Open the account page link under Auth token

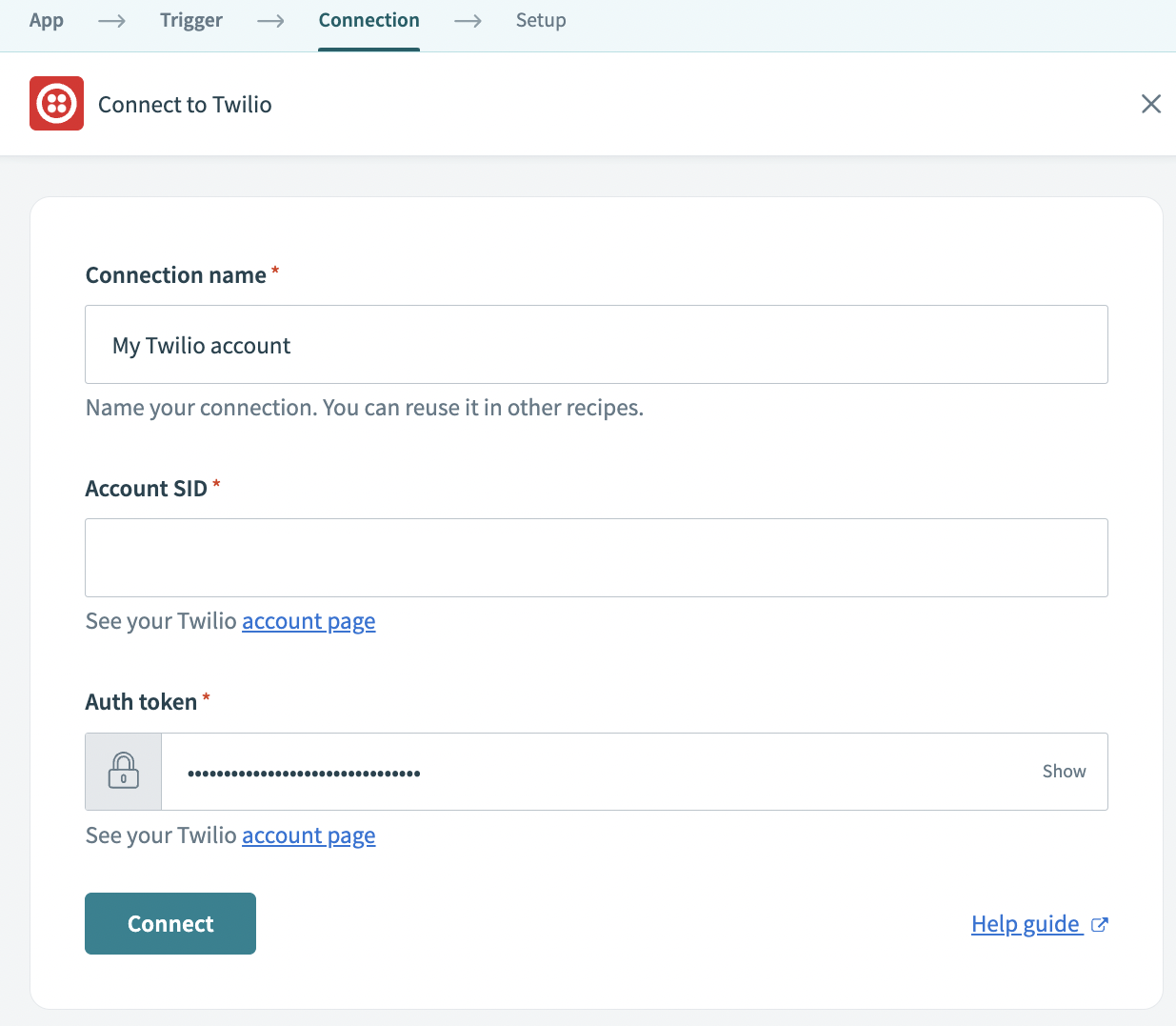pos(309,835)
